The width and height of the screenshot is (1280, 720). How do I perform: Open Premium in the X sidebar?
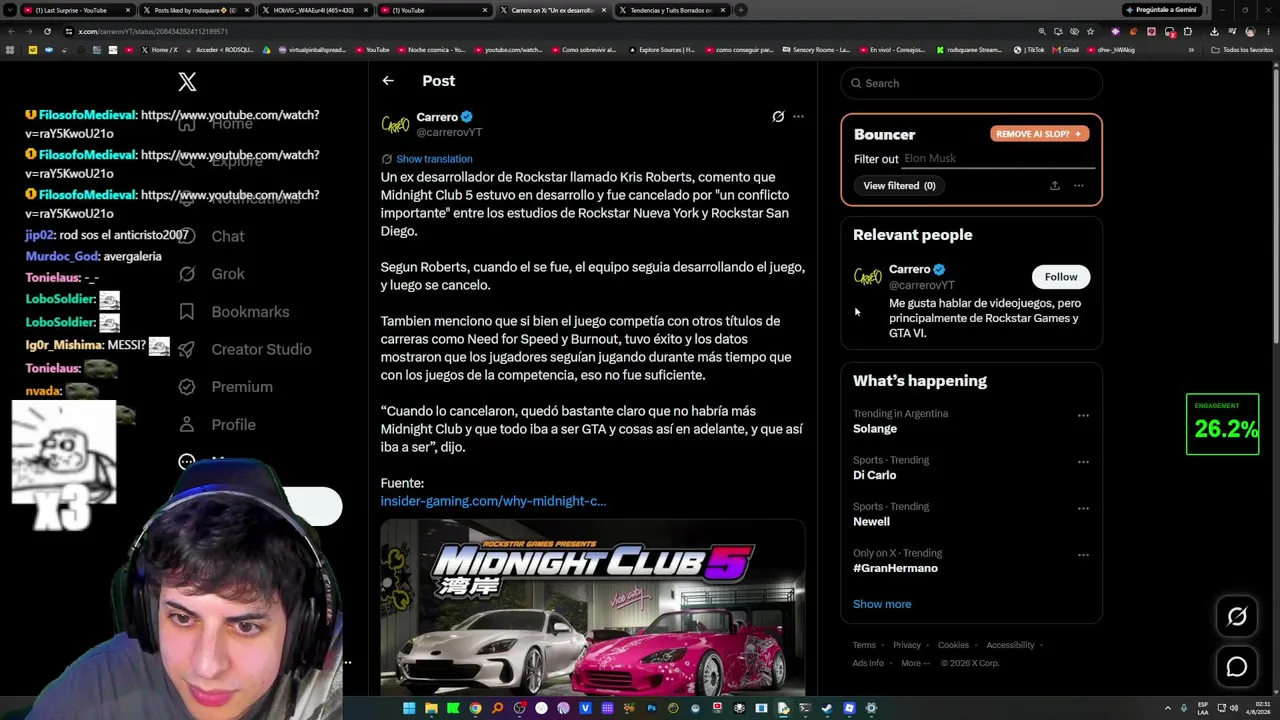[x=225, y=387]
